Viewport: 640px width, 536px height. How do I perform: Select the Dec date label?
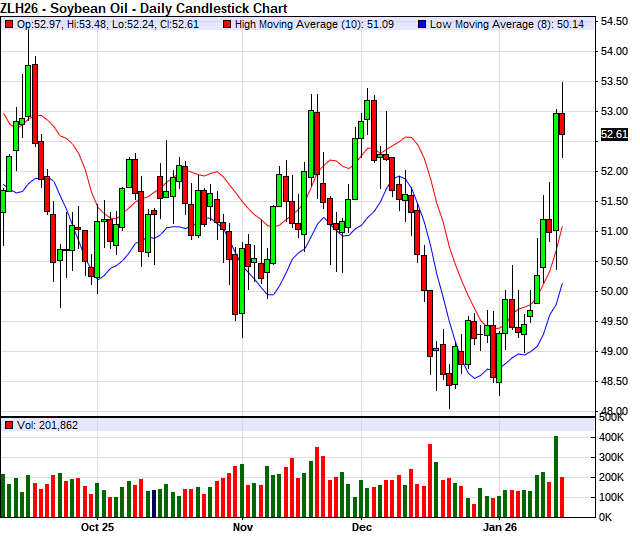362,526
